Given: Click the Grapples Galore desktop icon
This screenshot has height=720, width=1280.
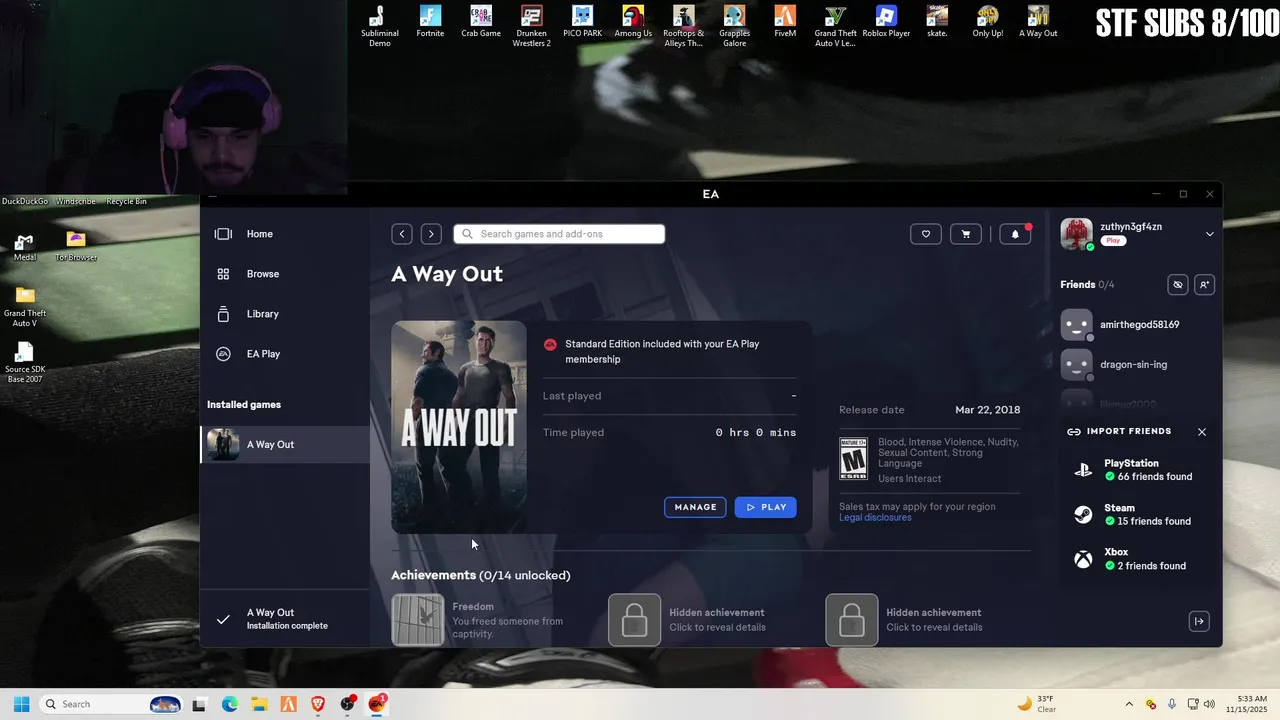Looking at the screenshot, I should pos(734,26).
